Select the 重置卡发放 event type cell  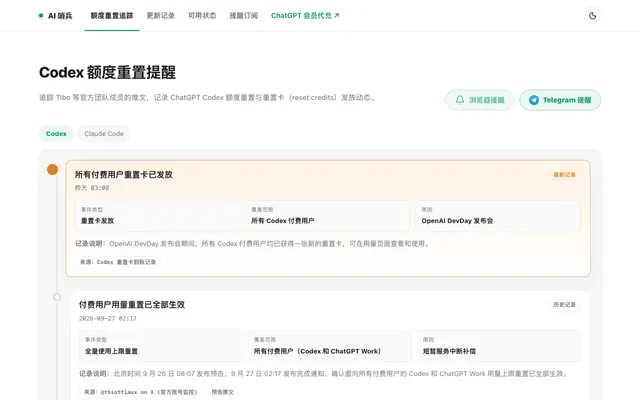(161, 216)
